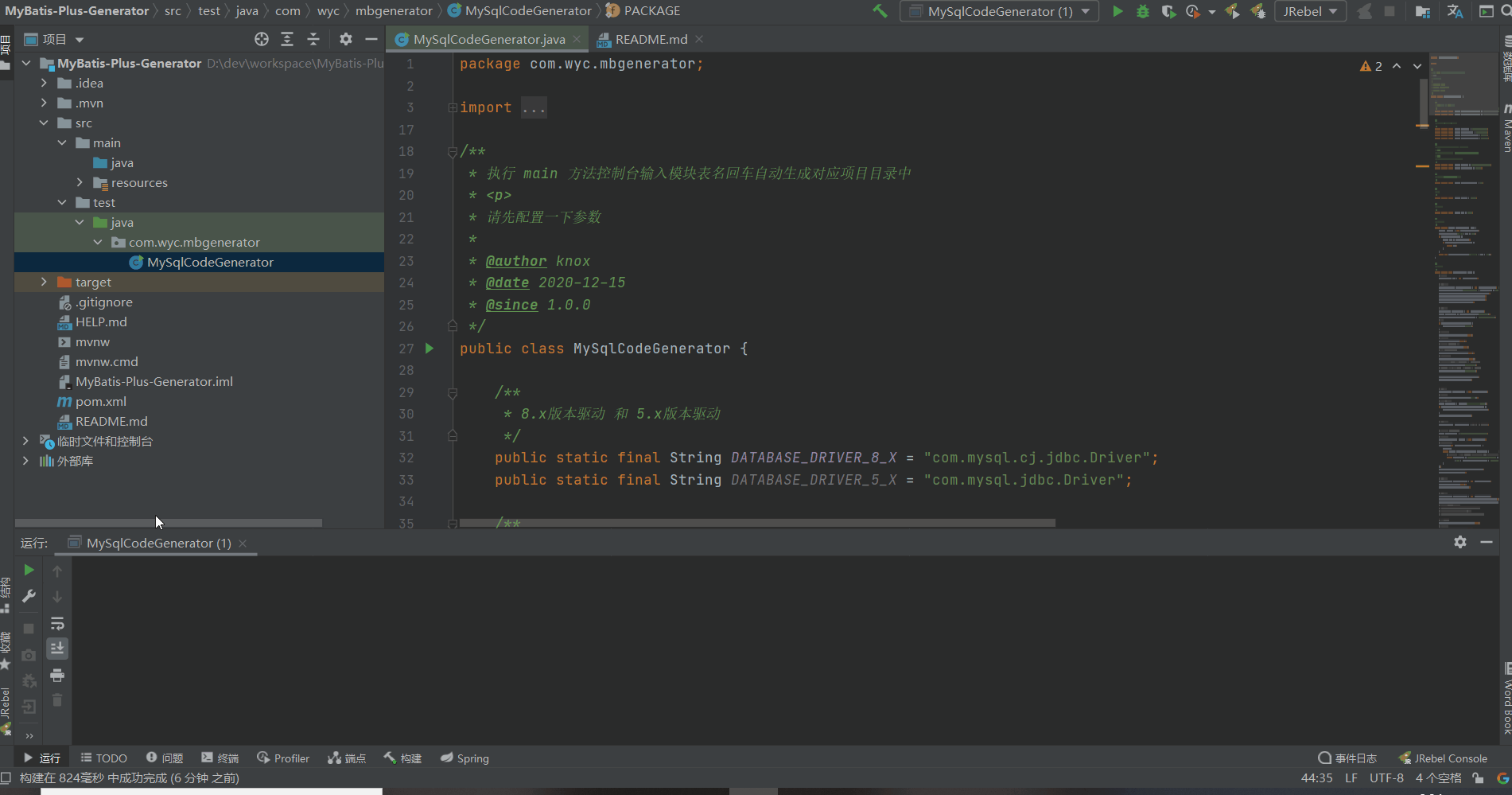Click the profiler run icon in toolbar
Viewport: 1512px width, 795px height.
[x=1192, y=11]
